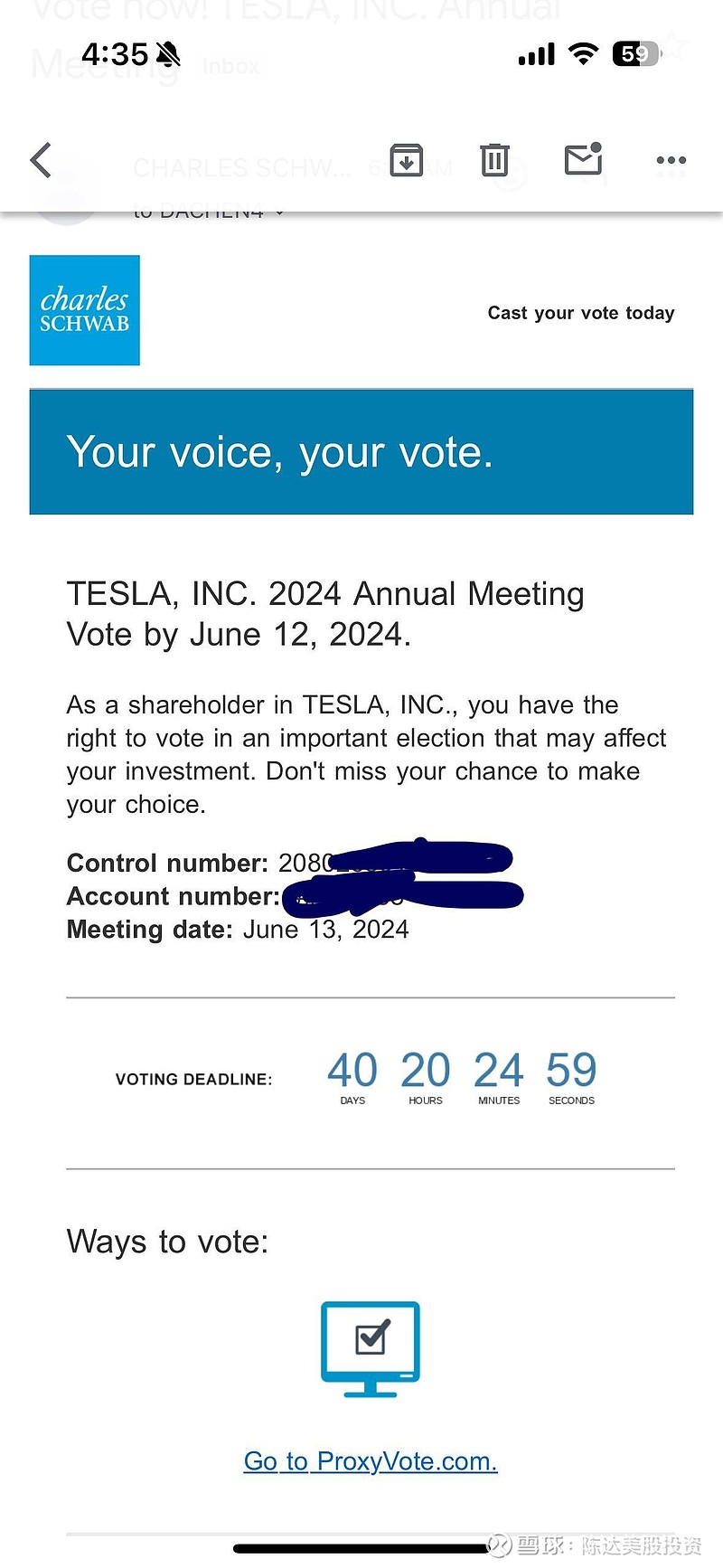Tap "Cast your vote today" header text

(x=581, y=313)
